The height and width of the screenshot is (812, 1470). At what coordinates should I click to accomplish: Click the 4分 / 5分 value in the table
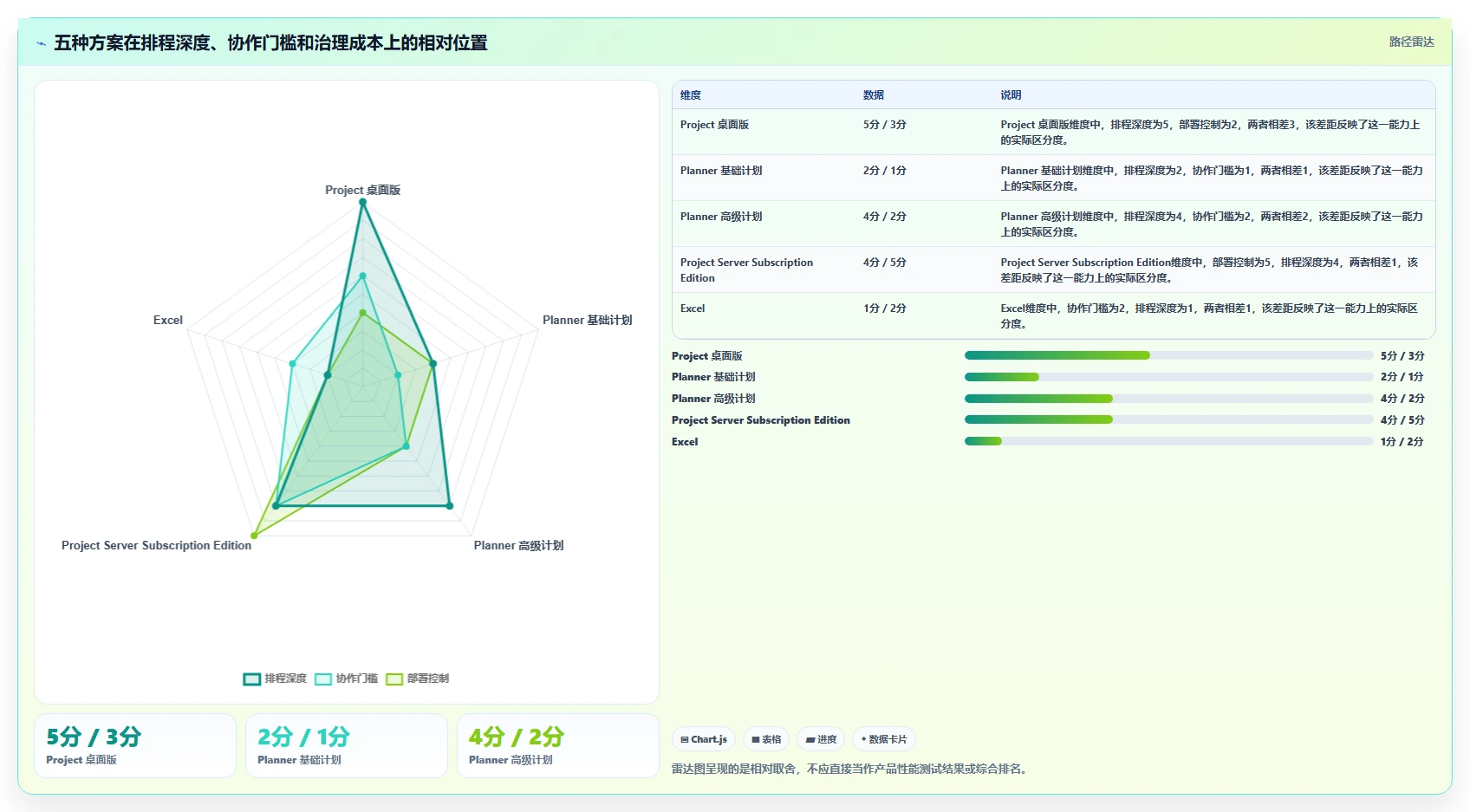point(885,263)
